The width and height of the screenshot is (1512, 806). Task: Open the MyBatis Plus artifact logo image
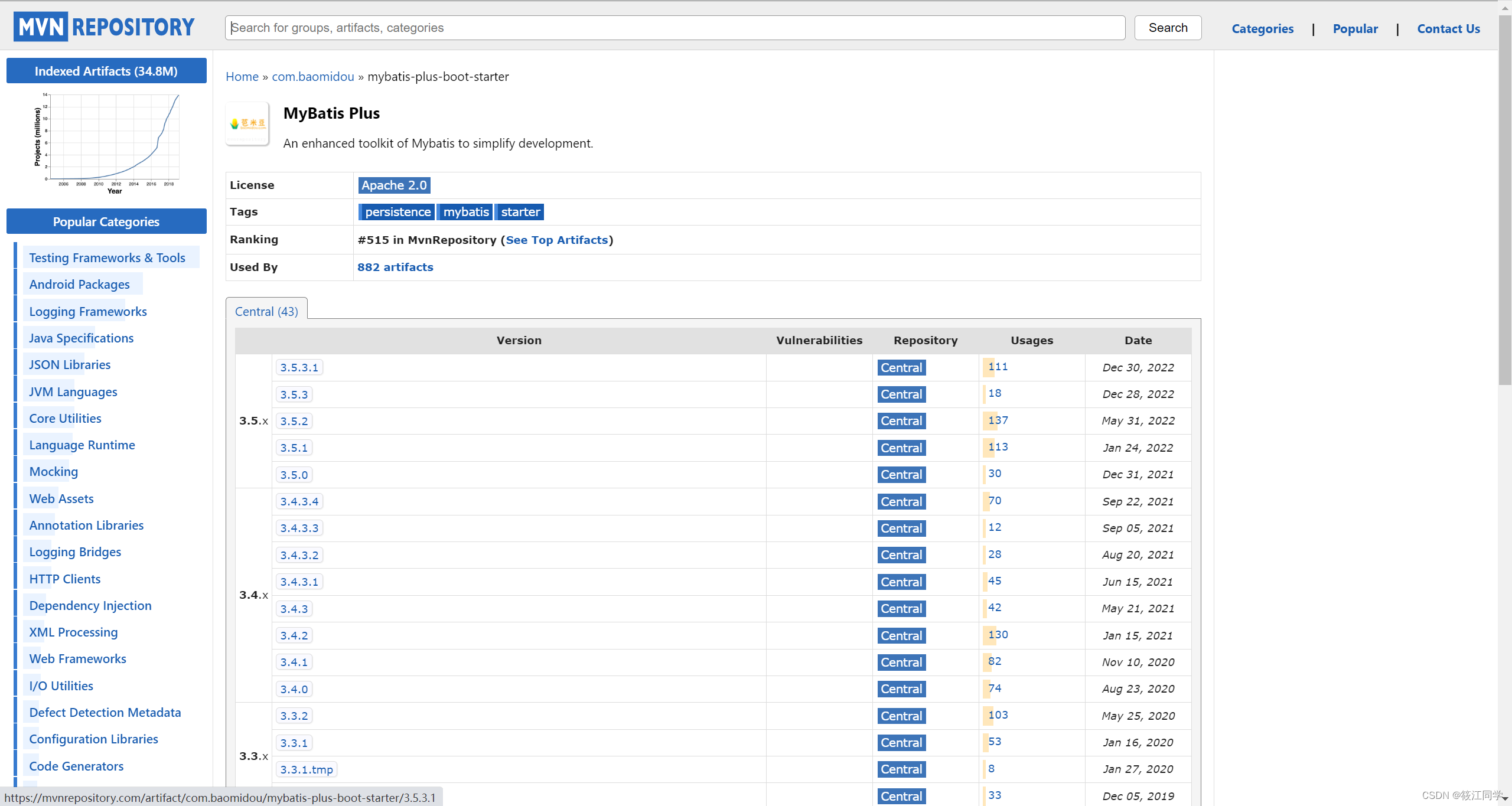point(247,123)
